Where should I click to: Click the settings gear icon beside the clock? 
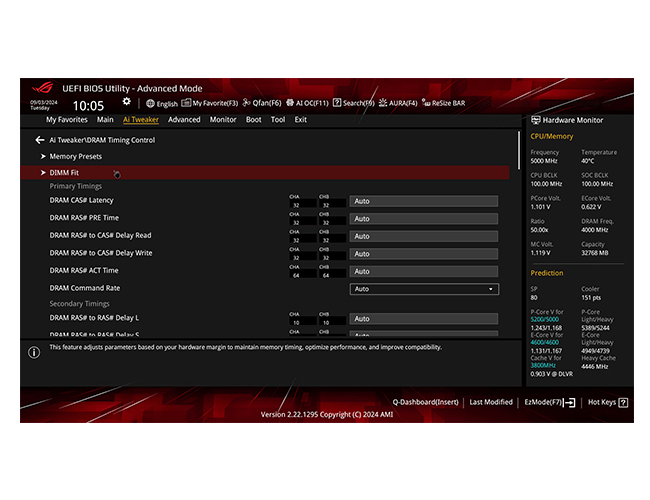point(126,101)
